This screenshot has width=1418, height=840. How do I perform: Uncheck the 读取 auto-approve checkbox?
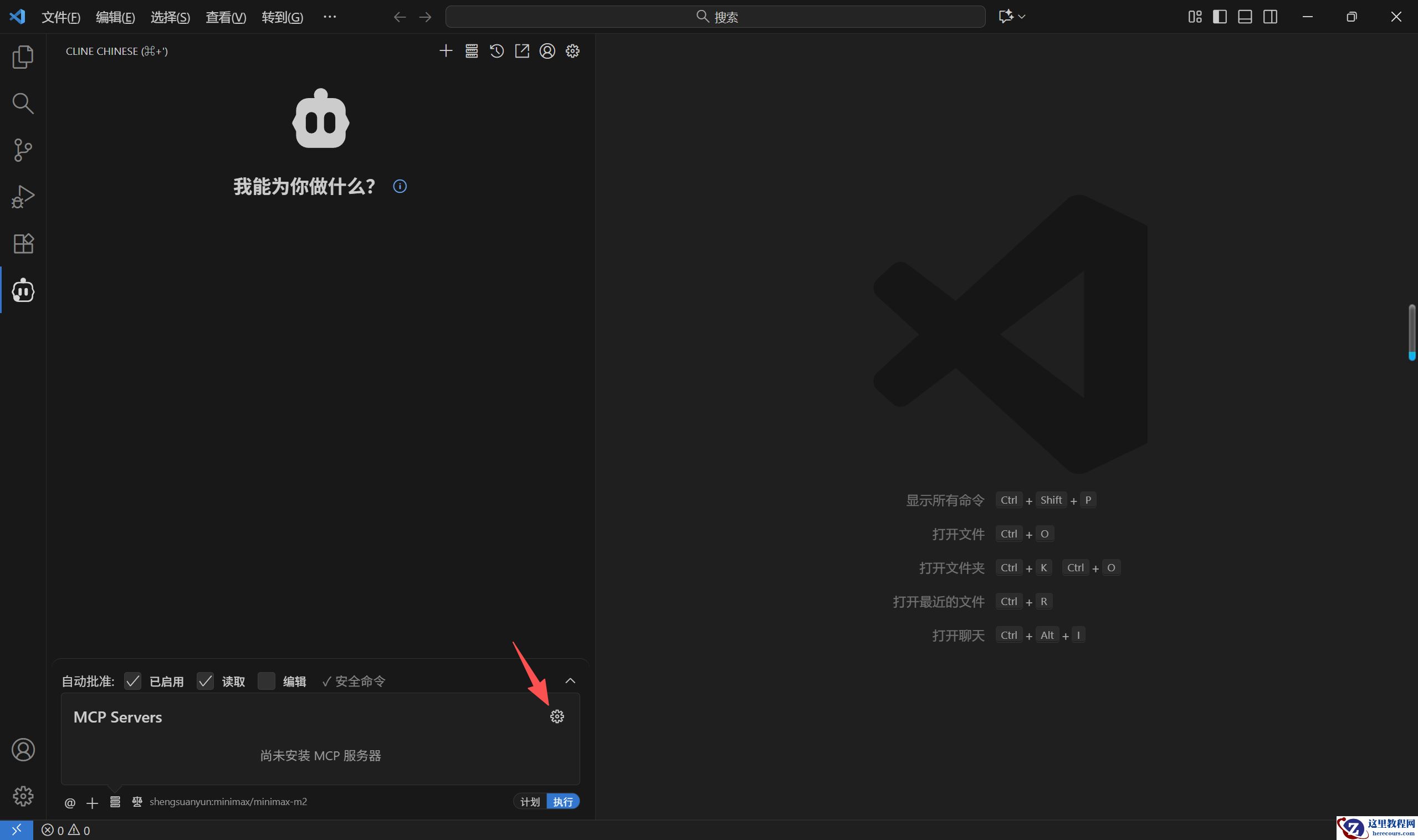[x=205, y=681]
